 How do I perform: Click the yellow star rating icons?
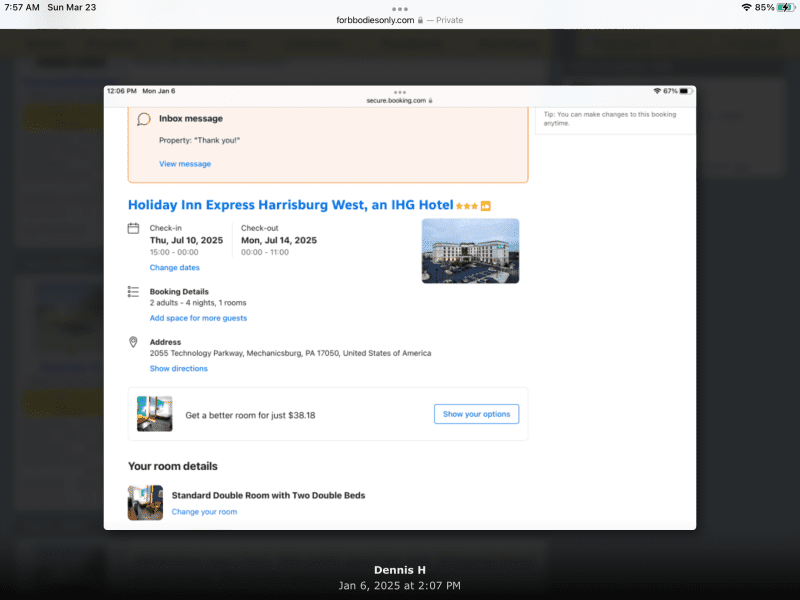point(466,206)
